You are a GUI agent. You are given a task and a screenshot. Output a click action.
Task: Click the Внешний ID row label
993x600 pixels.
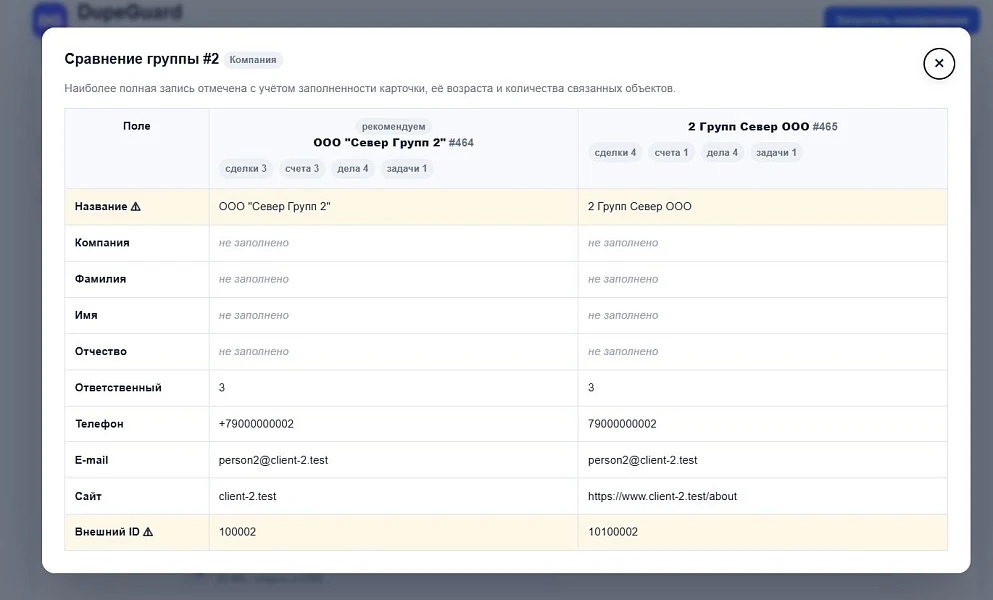[x=107, y=532]
